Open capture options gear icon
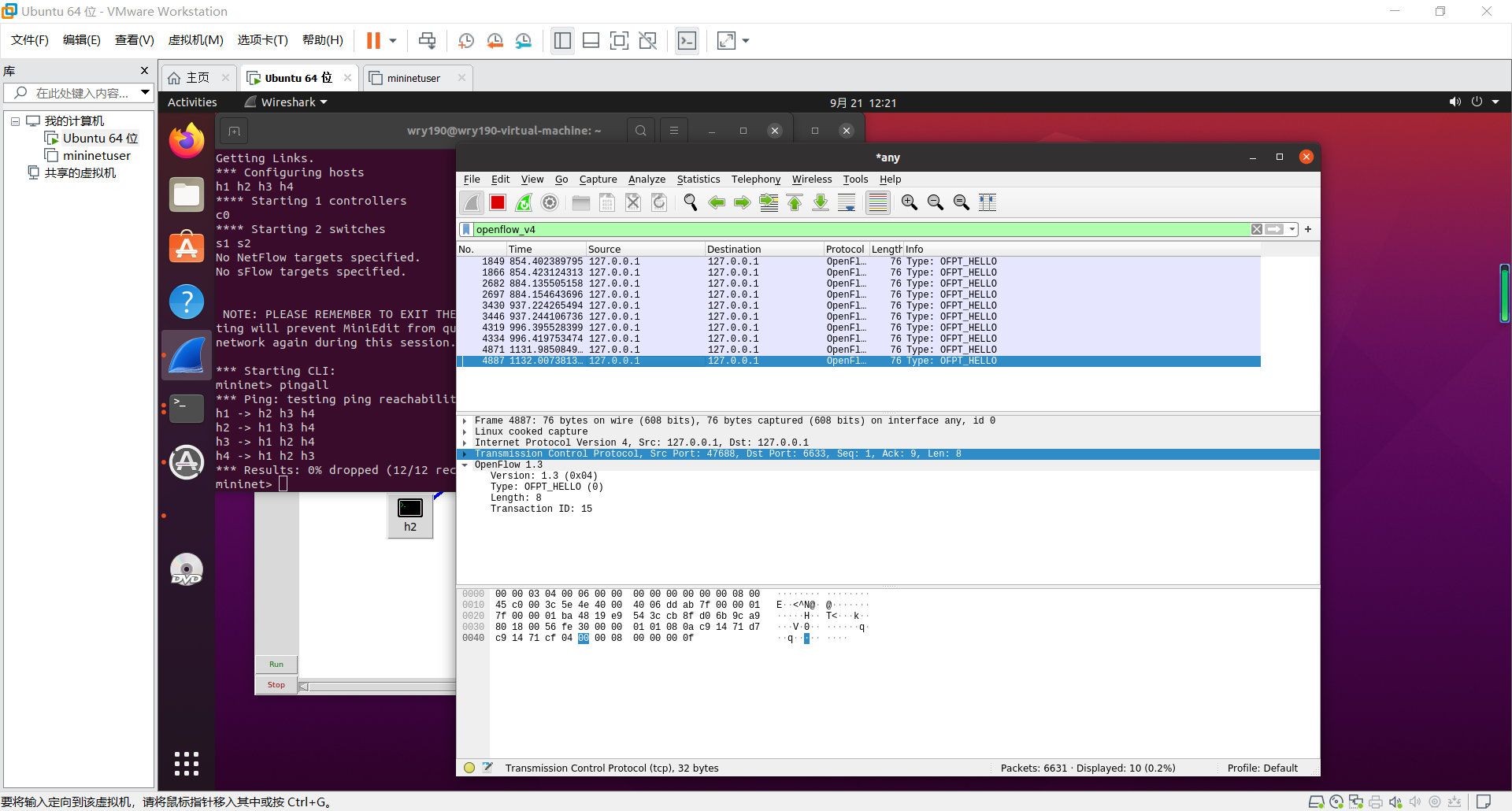 tap(550, 203)
